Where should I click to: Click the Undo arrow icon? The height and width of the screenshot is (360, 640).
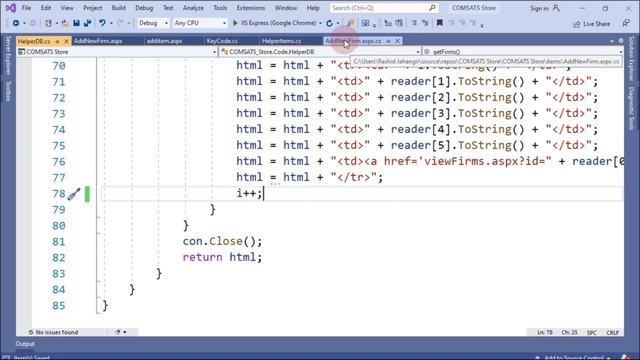click(102, 23)
